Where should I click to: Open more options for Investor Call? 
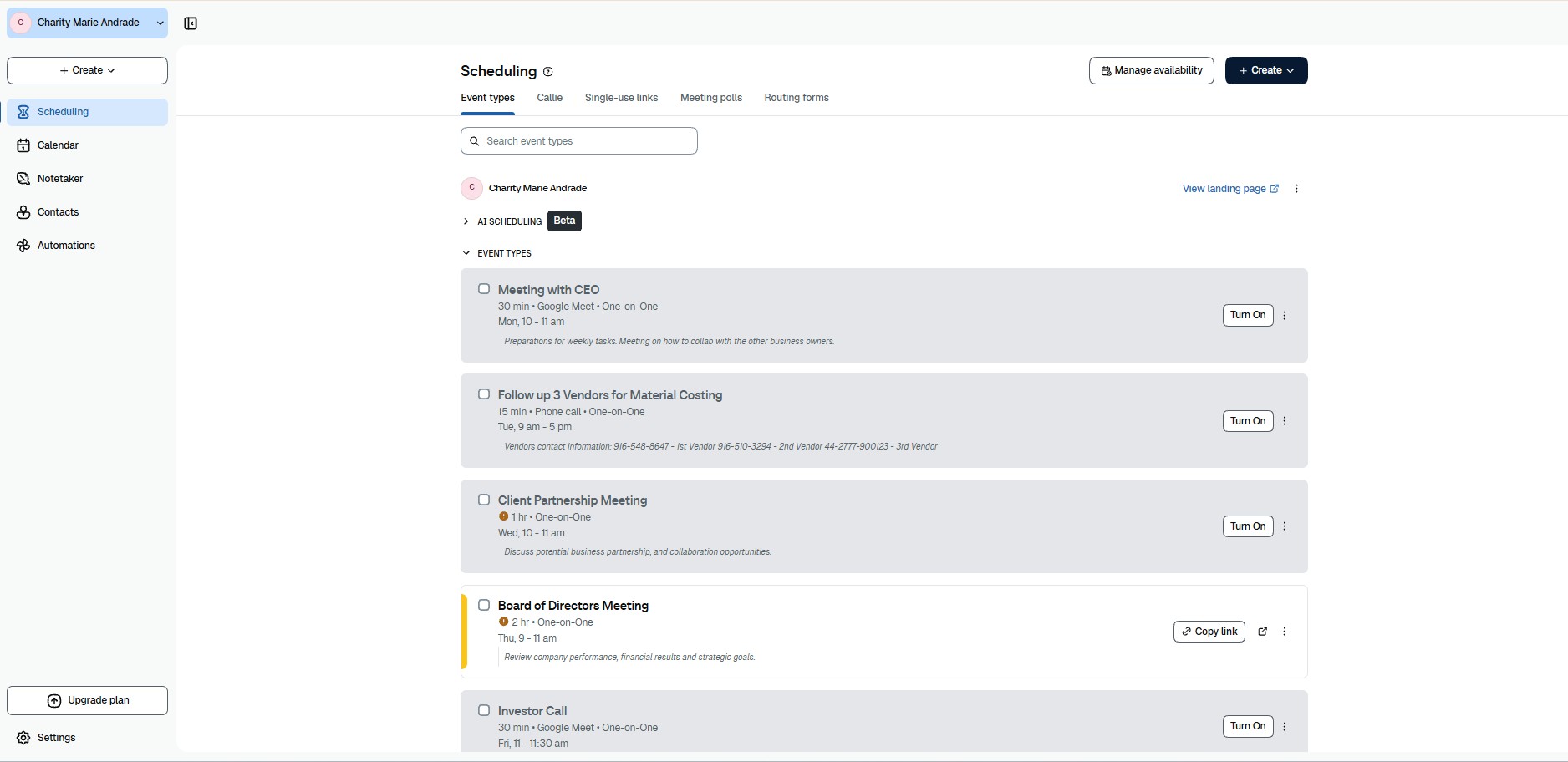pos(1285,726)
